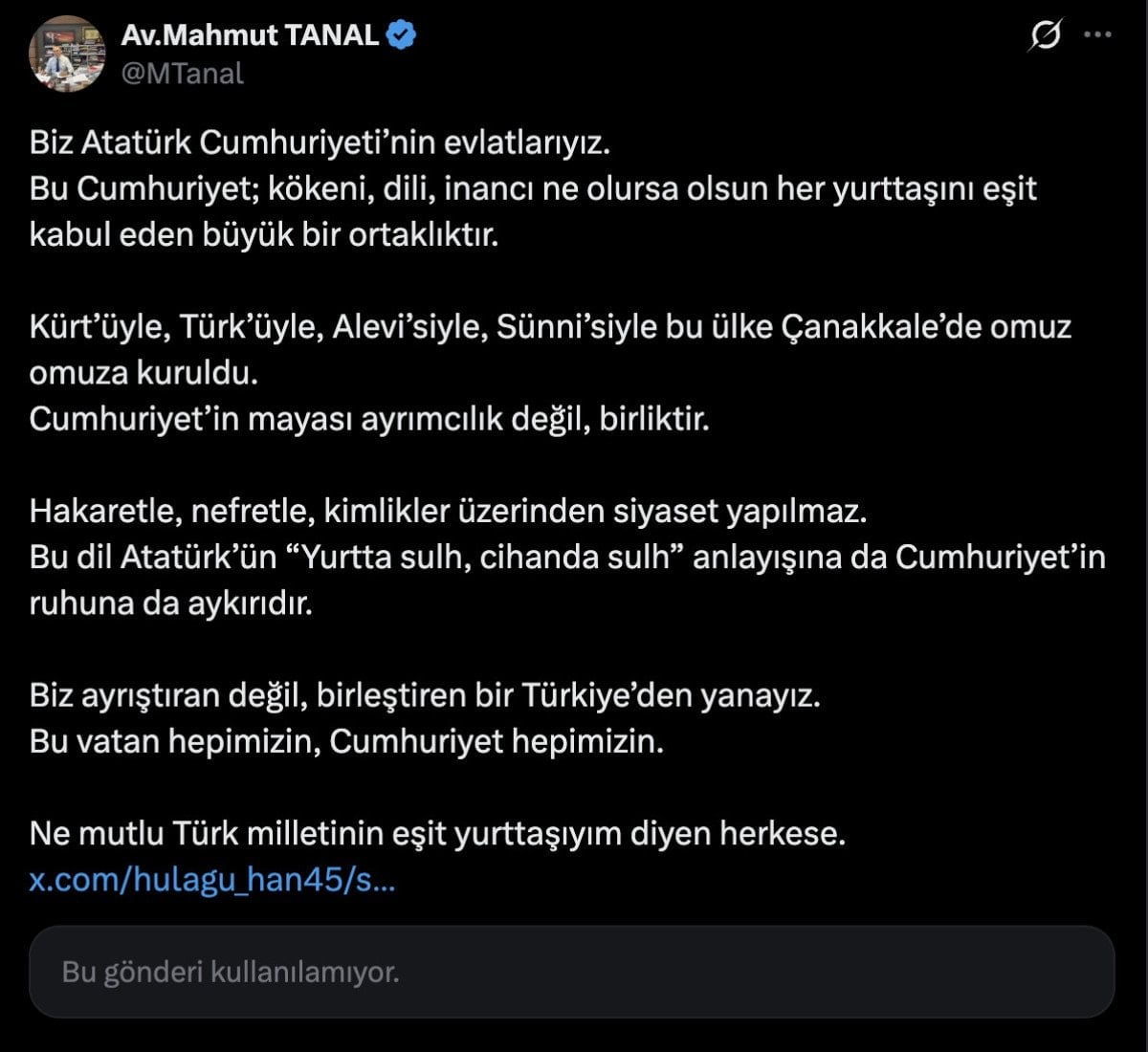Open Mahmut Tanal's profile avatar

tap(67, 54)
